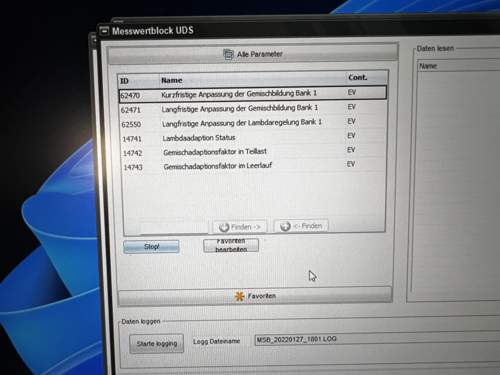Expand the Favoriten section bar
The height and width of the screenshot is (375, 500).
255,296
